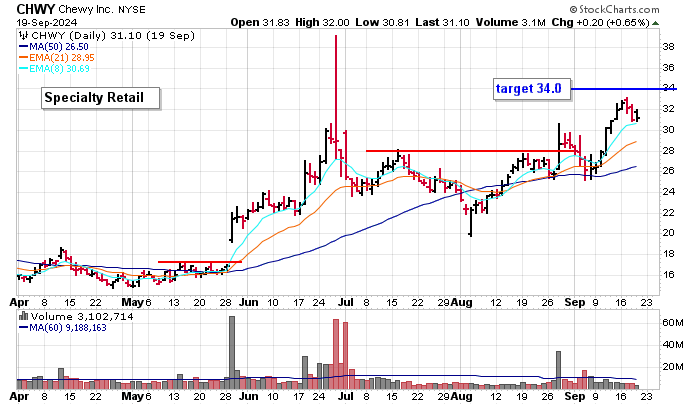Click the candlestick icon beside CHWY (Daily)
The height and width of the screenshot is (405, 700).
pos(24,36)
